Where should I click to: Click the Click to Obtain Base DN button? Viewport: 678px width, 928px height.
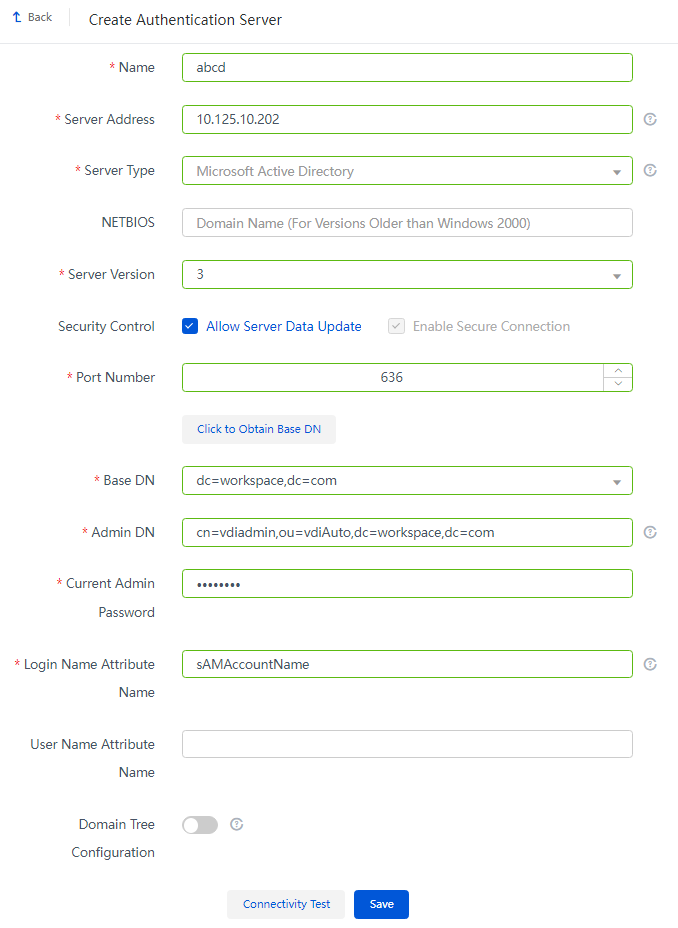(x=259, y=429)
